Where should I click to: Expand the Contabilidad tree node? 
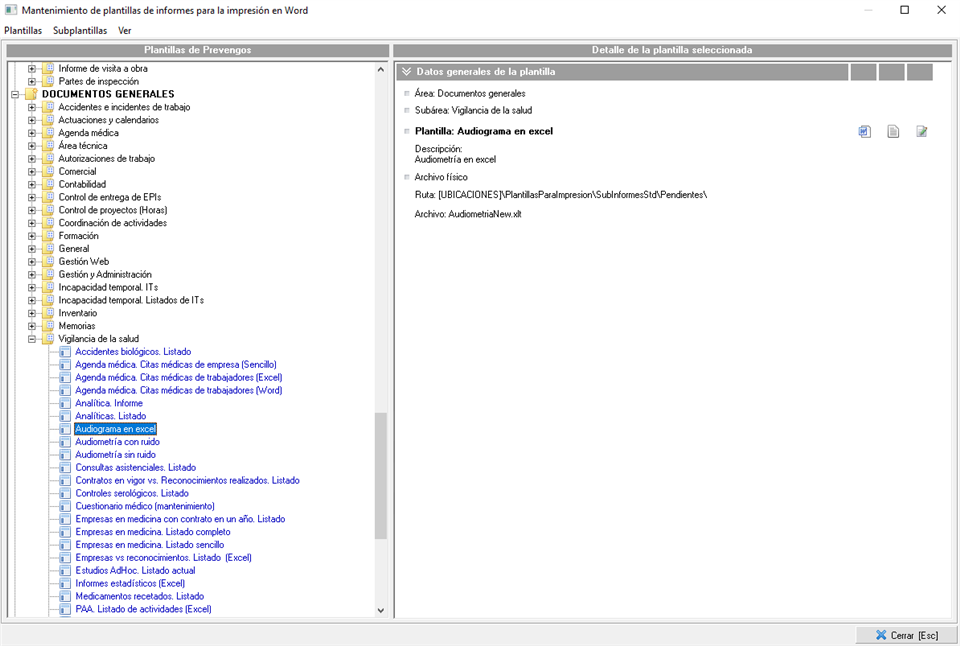[x=32, y=185]
